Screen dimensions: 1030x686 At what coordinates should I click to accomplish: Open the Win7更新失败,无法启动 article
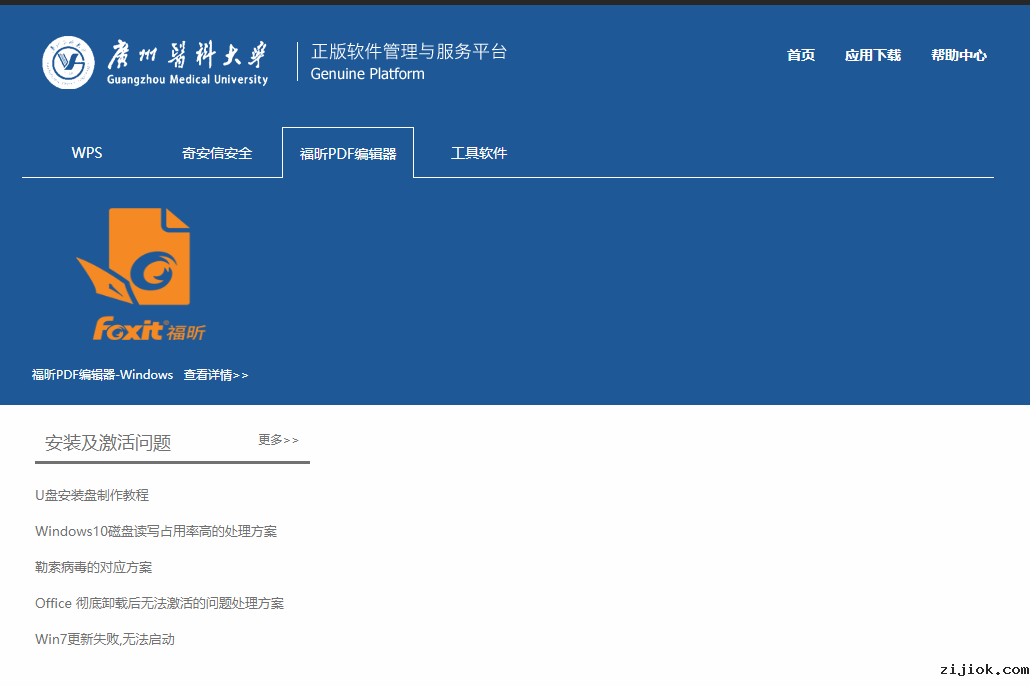105,639
